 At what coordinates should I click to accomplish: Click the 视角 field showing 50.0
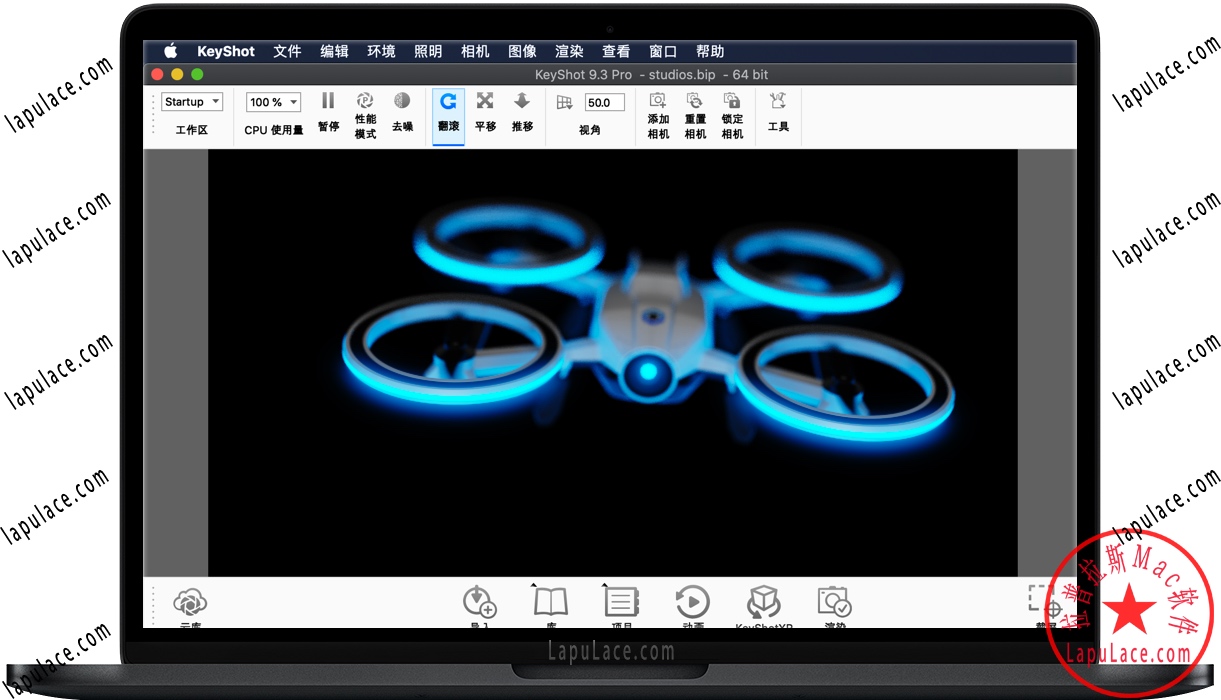point(605,102)
